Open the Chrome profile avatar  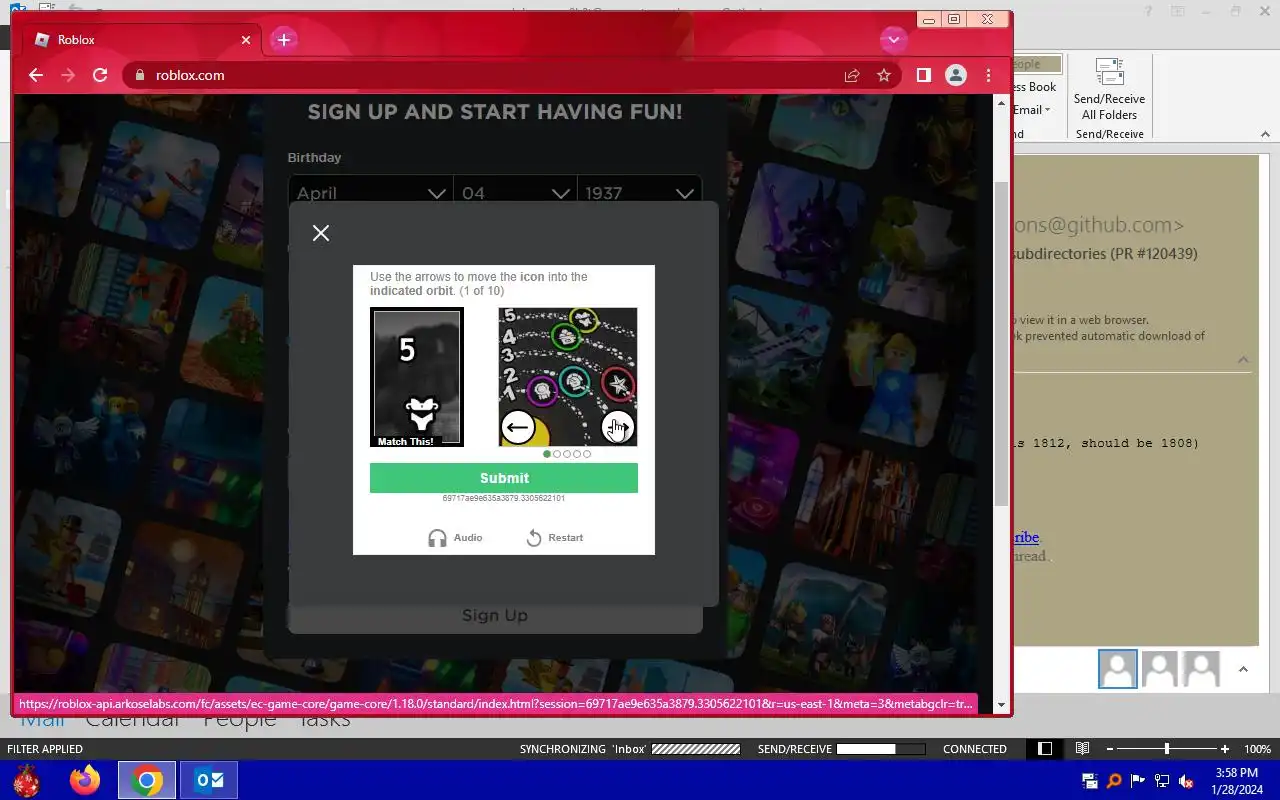pyautogui.click(x=956, y=75)
